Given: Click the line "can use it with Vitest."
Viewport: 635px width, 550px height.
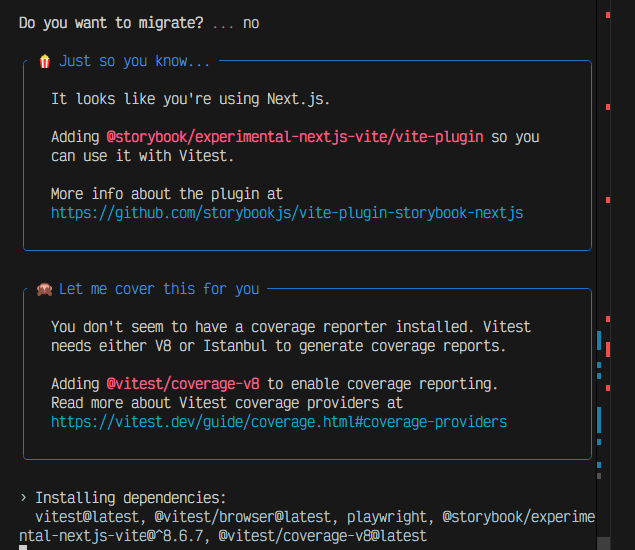Looking at the screenshot, I should tap(142, 156).
